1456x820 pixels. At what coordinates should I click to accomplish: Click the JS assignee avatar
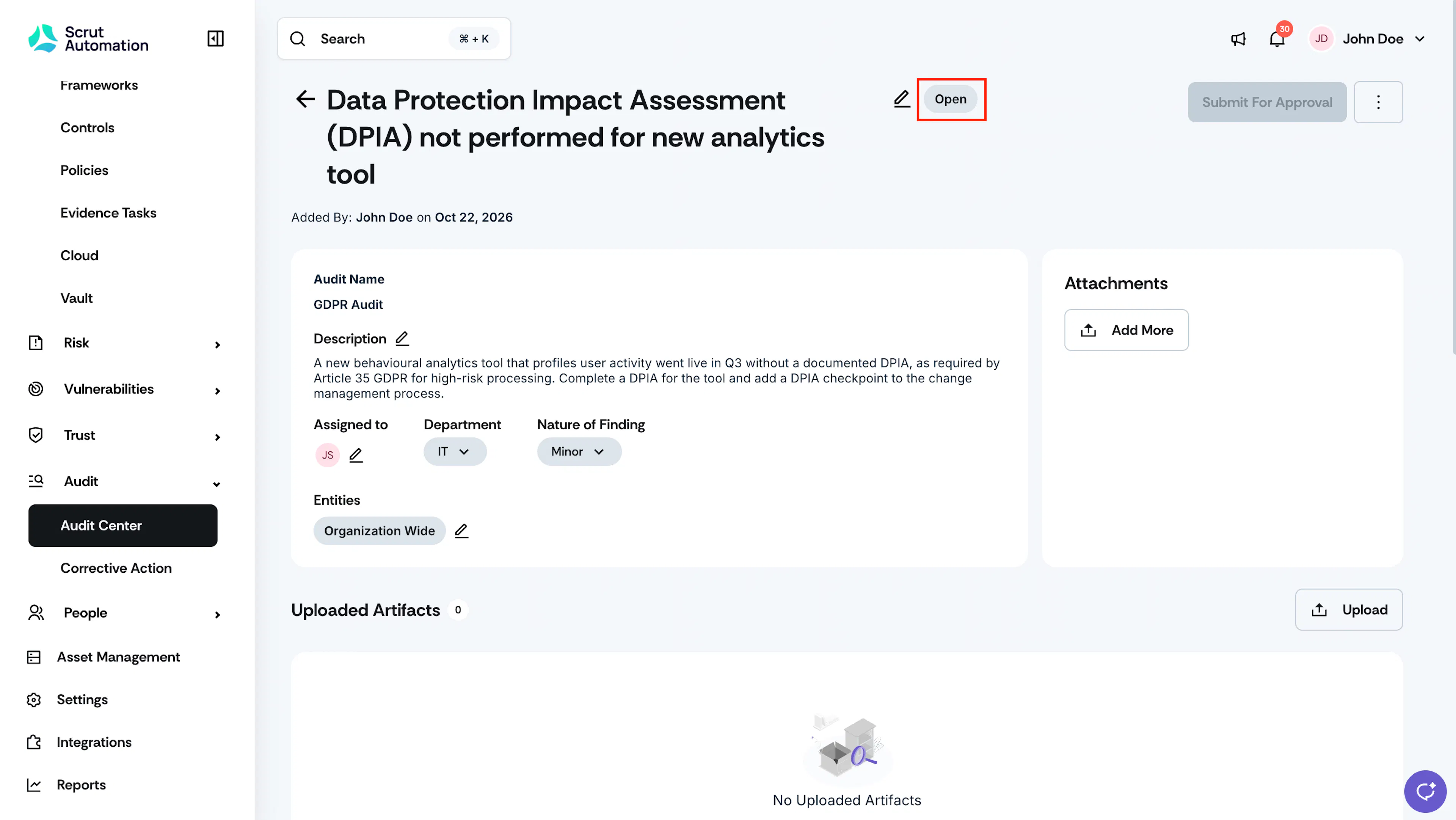tap(327, 455)
